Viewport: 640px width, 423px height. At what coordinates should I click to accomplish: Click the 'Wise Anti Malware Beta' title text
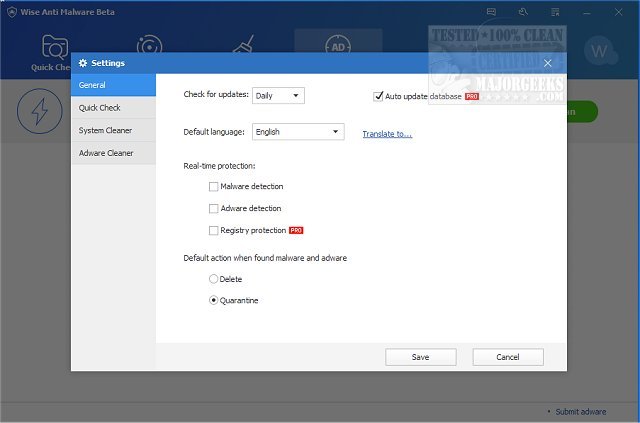[x=67, y=12]
